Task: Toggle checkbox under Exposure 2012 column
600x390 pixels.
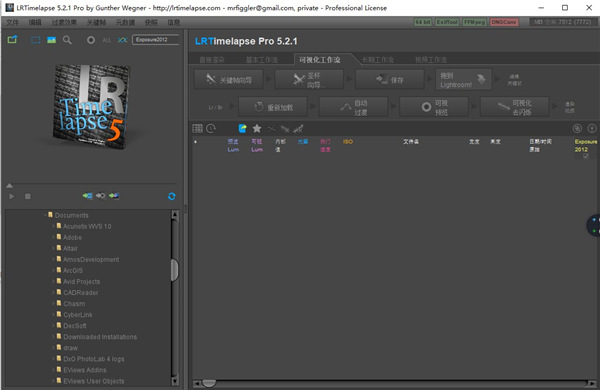Action: 586,156
